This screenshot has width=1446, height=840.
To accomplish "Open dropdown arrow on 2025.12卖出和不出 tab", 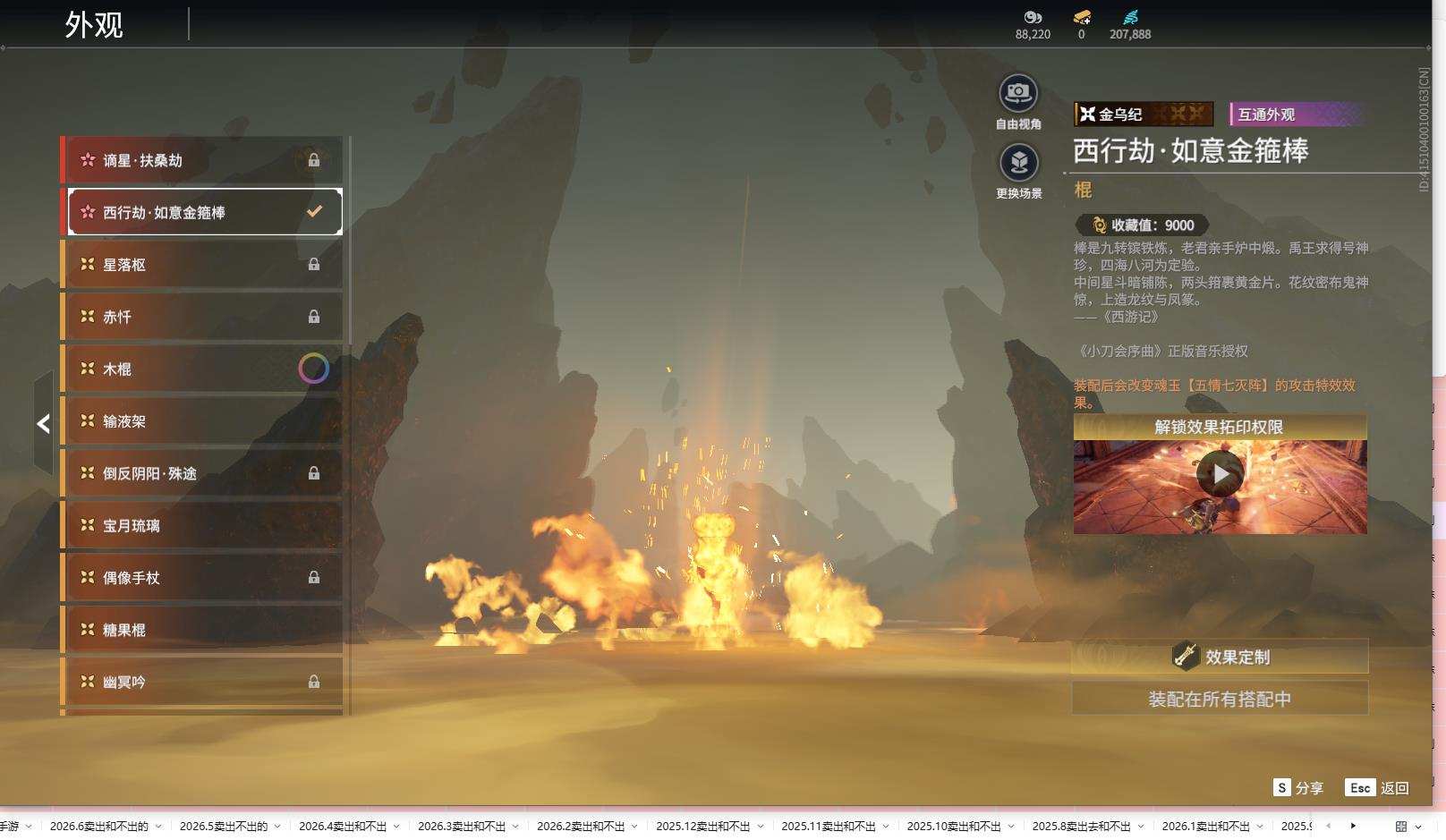I will pos(761,827).
